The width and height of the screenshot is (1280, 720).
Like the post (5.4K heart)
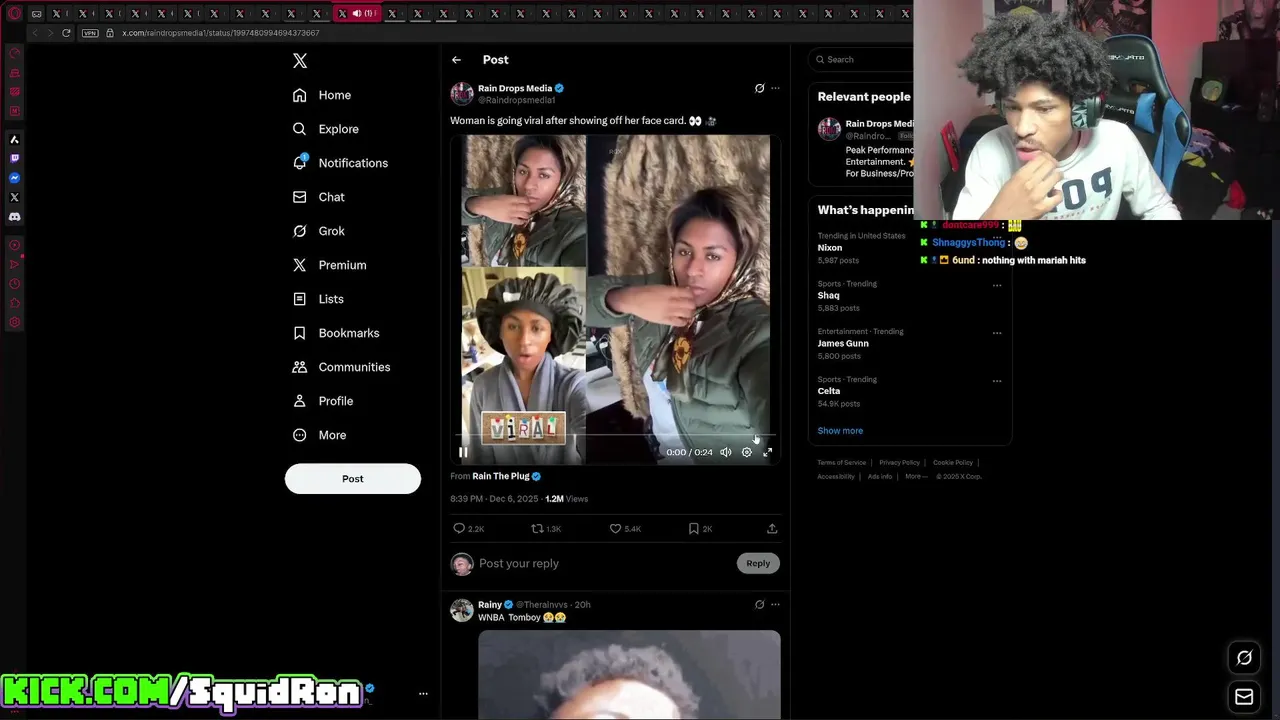[625, 528]
